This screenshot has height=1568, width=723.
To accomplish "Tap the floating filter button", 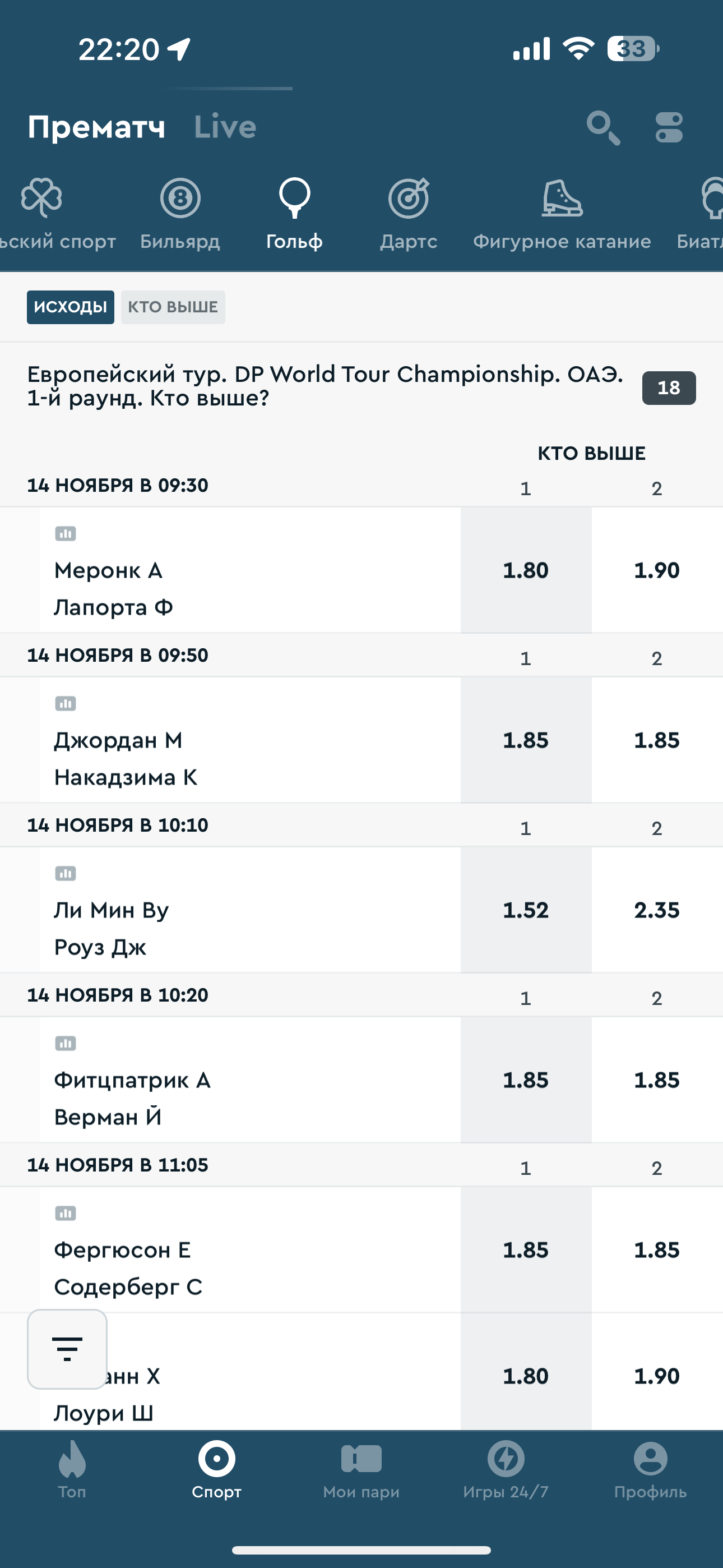I will pos(67,1349).
